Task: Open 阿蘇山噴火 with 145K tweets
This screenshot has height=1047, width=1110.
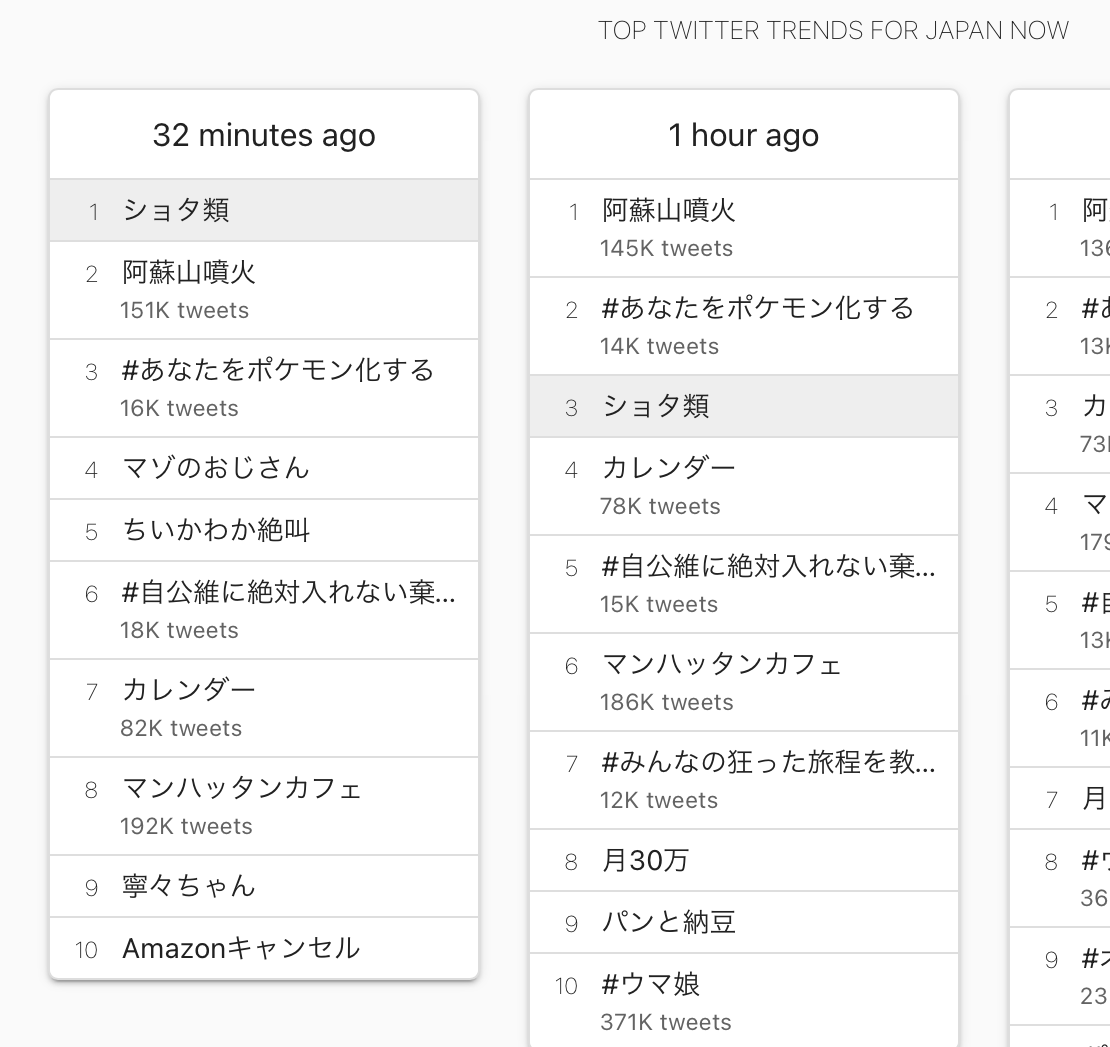Action: pos(744,228)
